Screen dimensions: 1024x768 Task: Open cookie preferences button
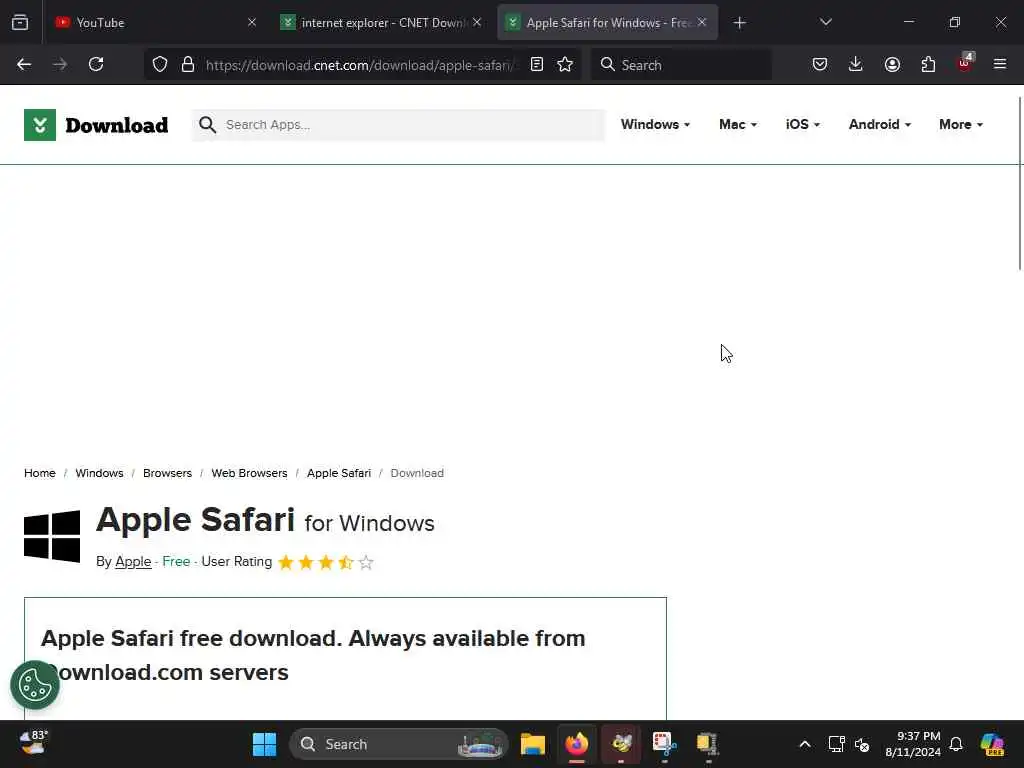click(35, 685)
